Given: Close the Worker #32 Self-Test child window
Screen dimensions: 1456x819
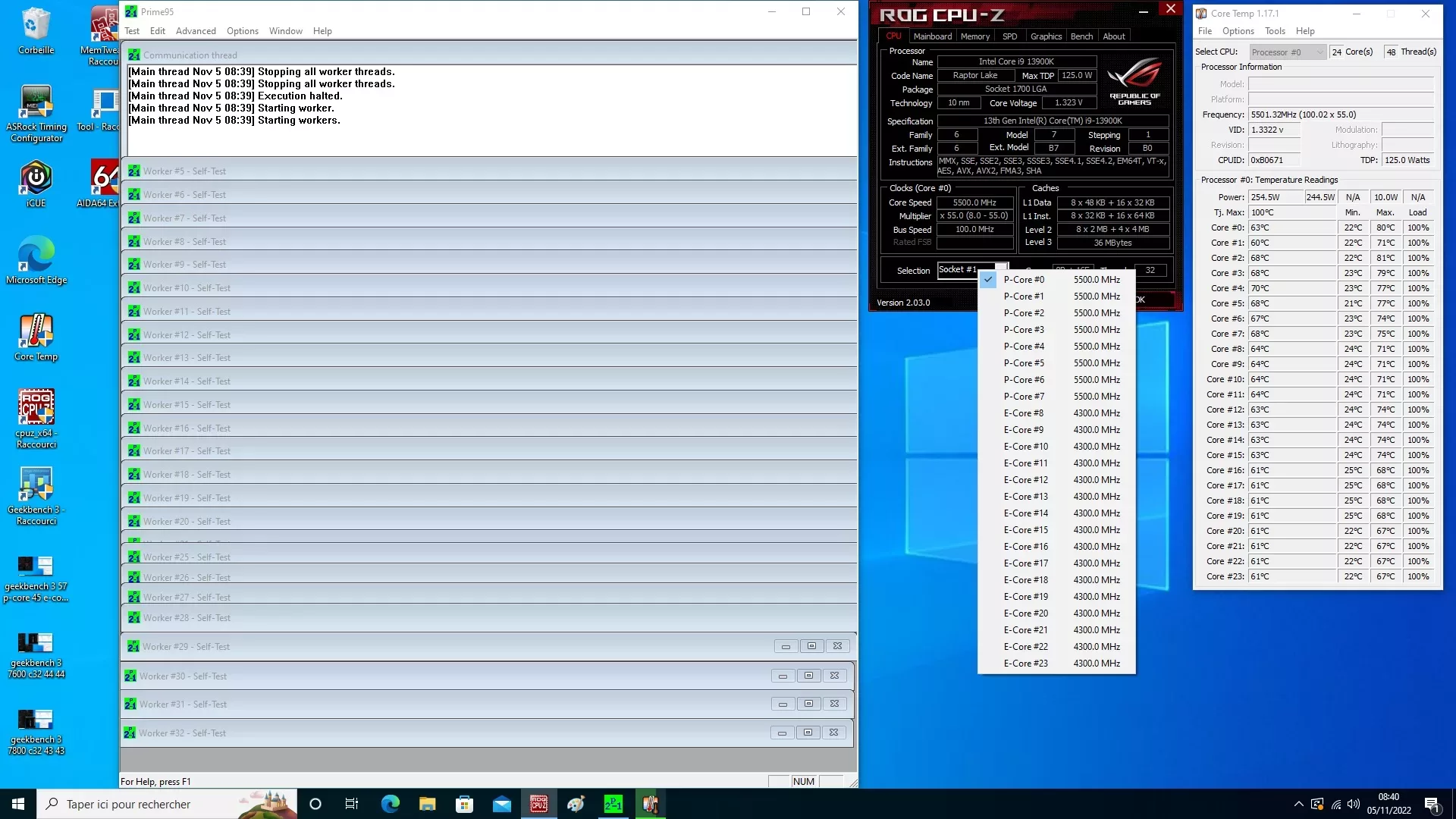Looking at the screenshot, I should tap(833, 733).
